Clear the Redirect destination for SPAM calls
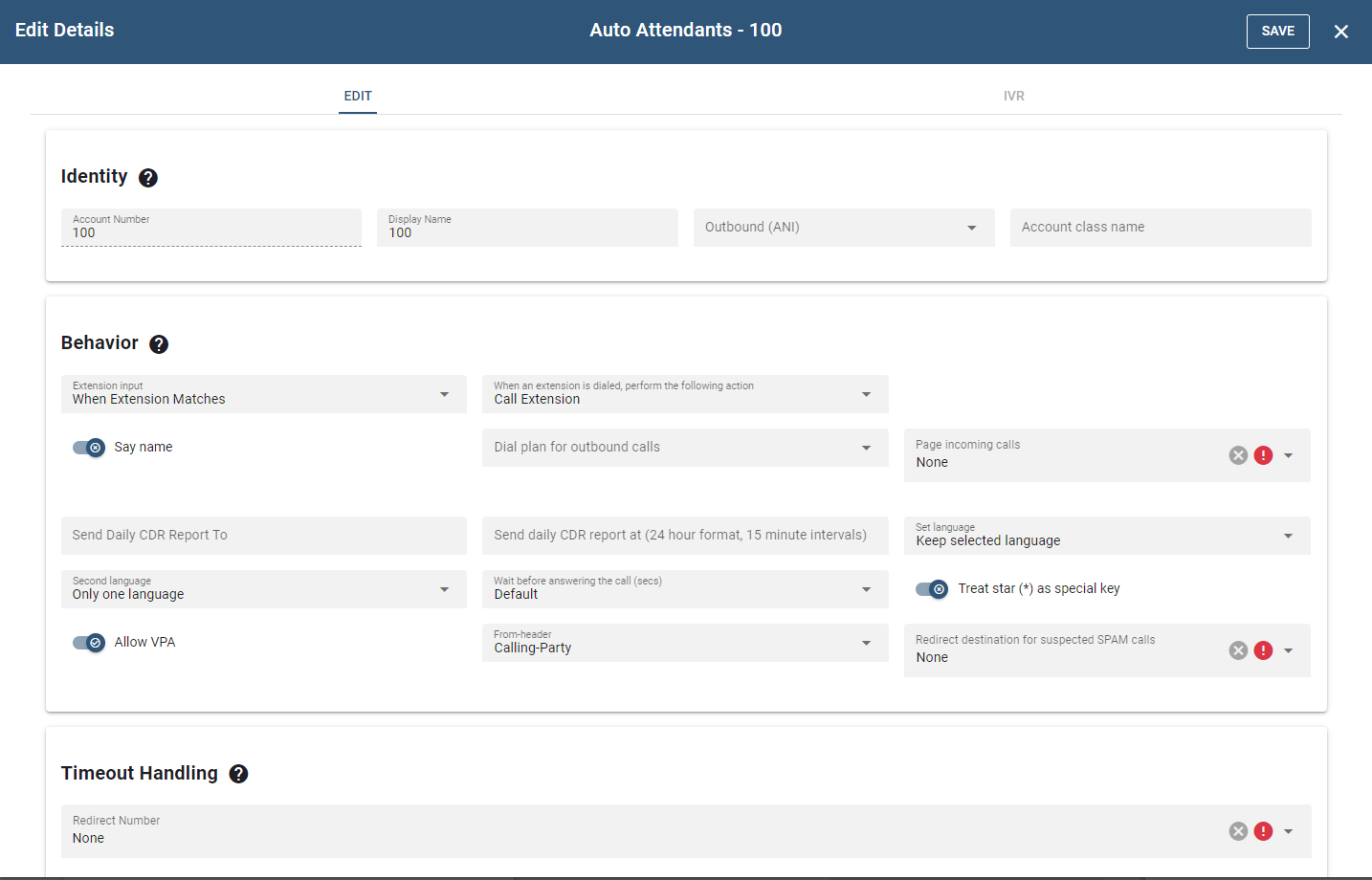This screenshot has width=1372, height=880. (1238, 649)
